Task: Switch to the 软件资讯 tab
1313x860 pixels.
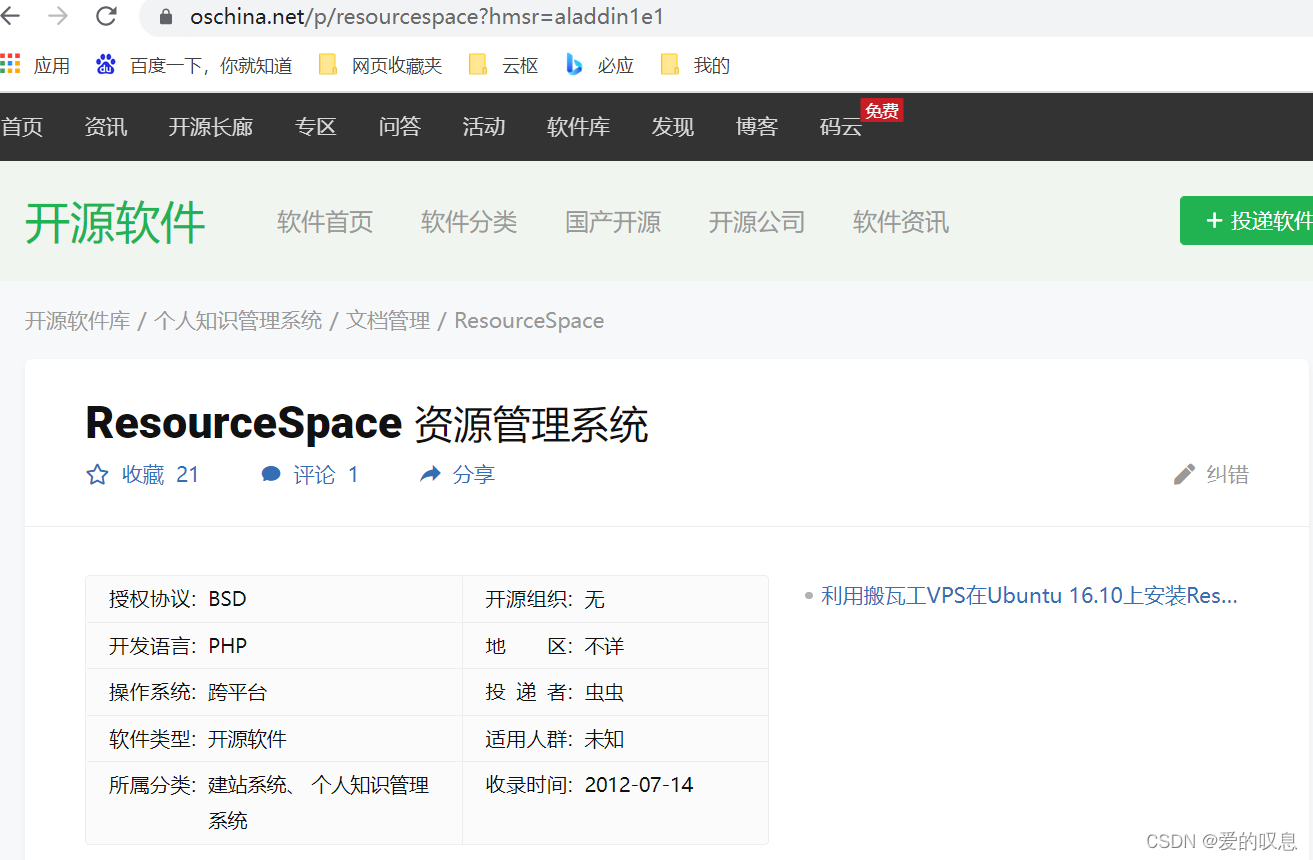Action: pyautogui.click(x=901, y=221)
